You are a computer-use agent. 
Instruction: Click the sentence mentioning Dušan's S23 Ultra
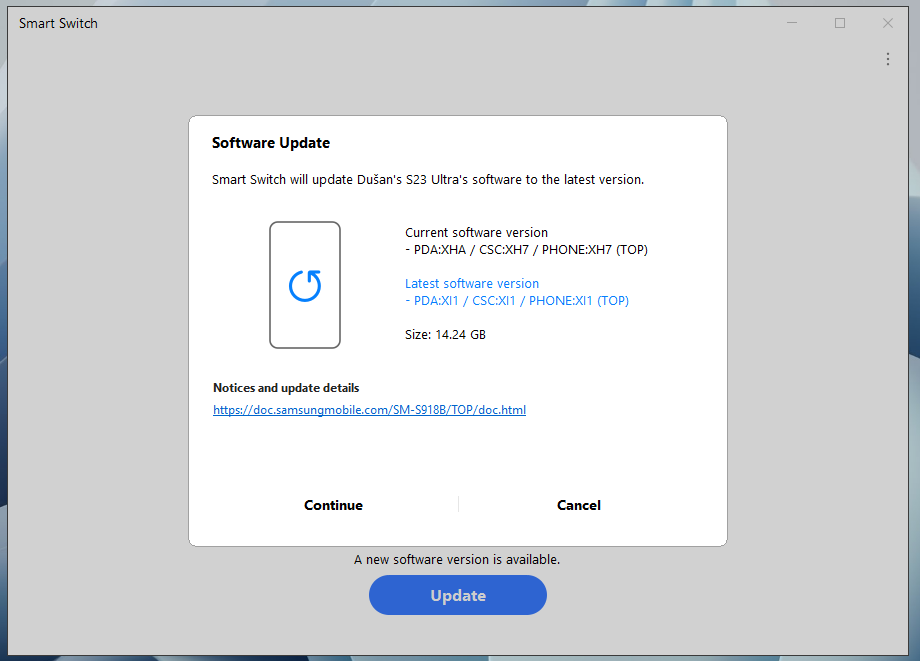tap(428, 180)
